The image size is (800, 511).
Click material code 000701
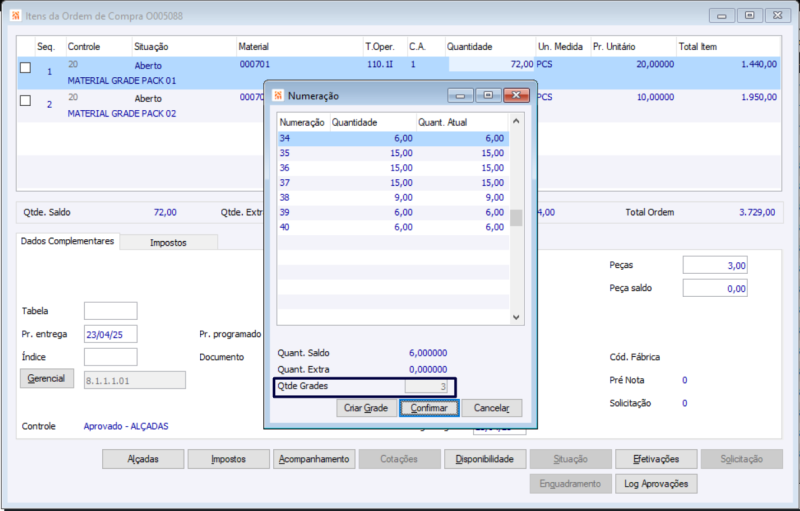(255, 64)
